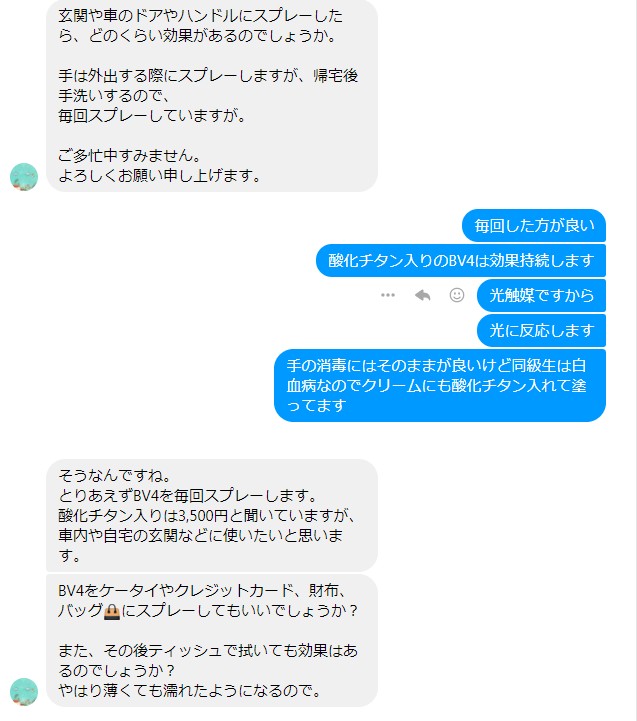Click the 光触媒ですから message bubble
This screenshot has height=721, width=637.
pos(541,295)
